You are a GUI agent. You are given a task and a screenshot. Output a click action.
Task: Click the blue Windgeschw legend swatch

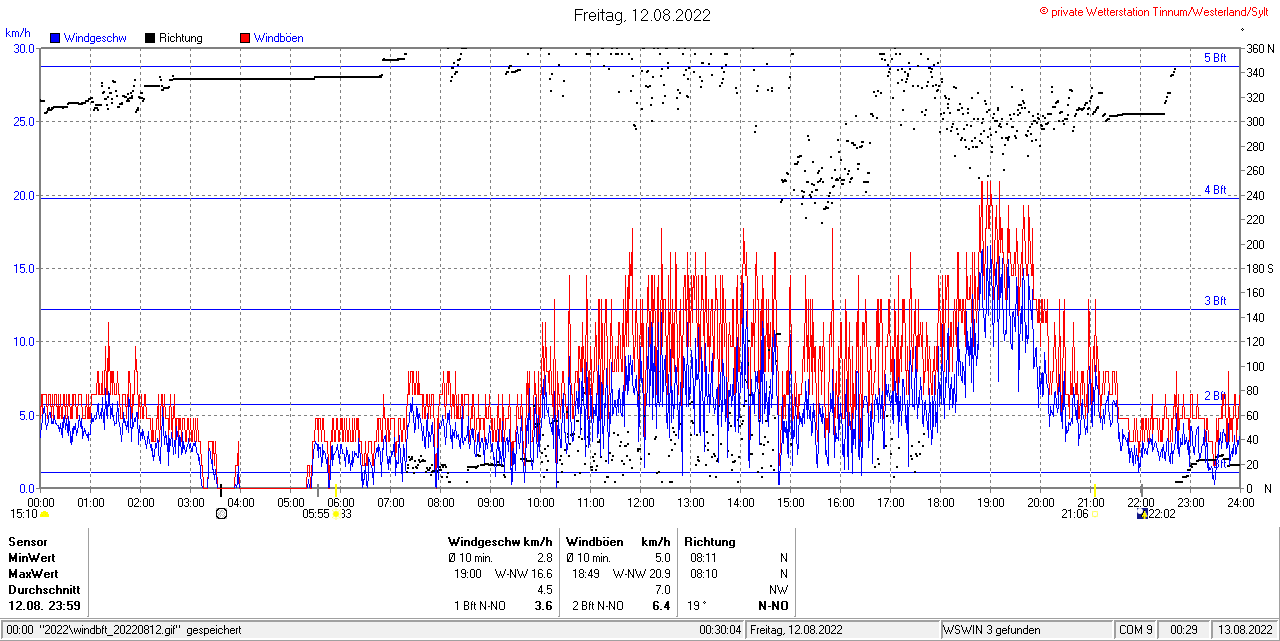[x=55, y=38]
